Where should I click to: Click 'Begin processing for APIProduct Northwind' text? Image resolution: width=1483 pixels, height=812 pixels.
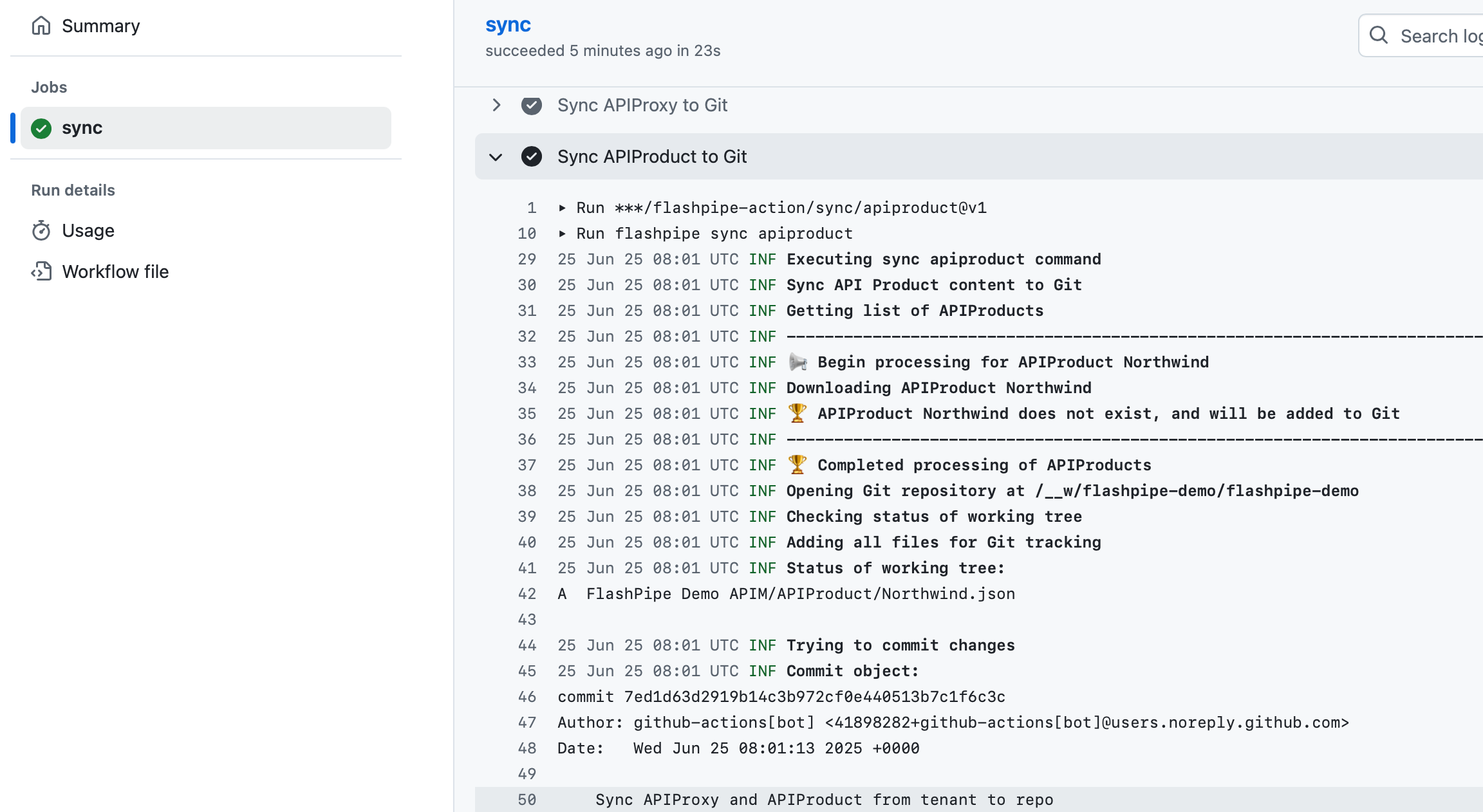1013,362
